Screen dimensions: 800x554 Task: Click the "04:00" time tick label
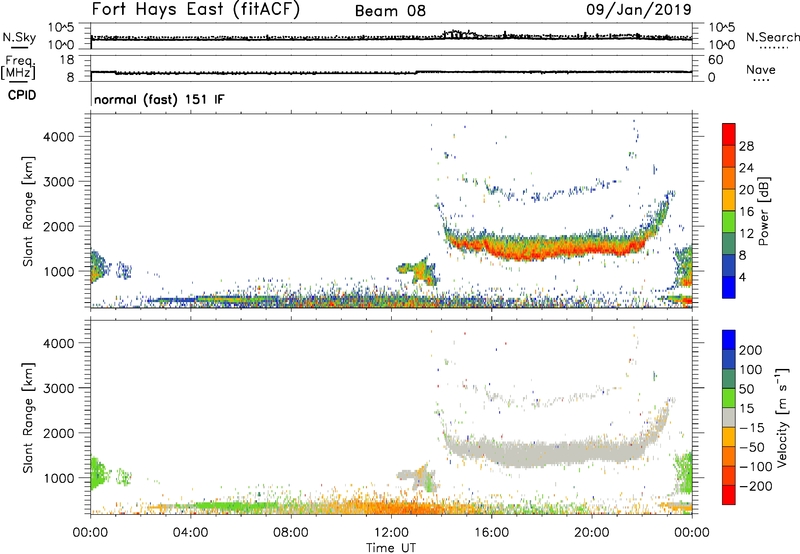tap(190, 533)
